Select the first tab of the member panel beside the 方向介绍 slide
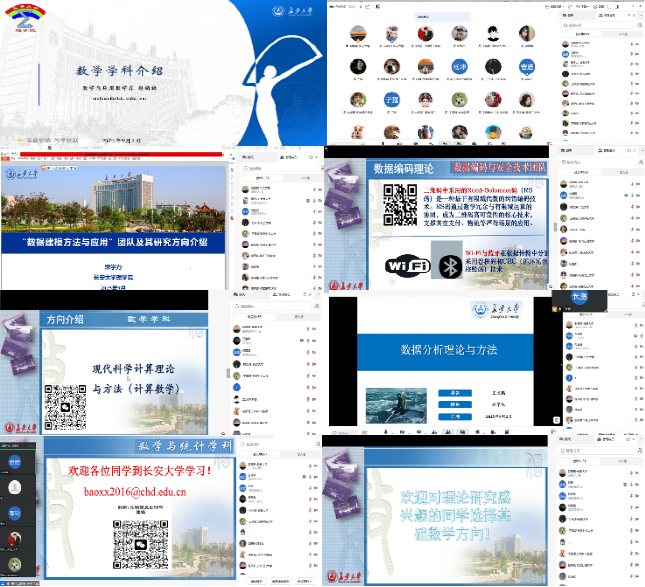The image size is (645, 587). pyautogui.click(x=253, y=316)
